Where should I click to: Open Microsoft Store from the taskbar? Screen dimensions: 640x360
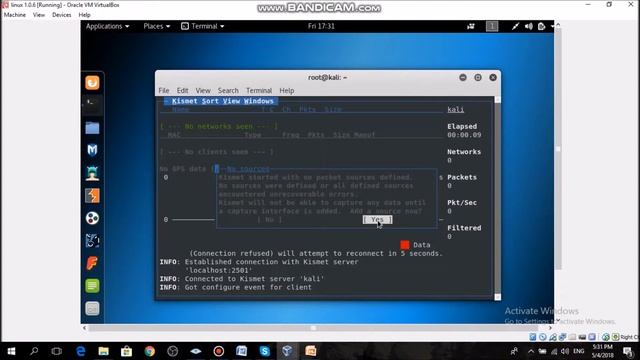click(x=126, y=351)
